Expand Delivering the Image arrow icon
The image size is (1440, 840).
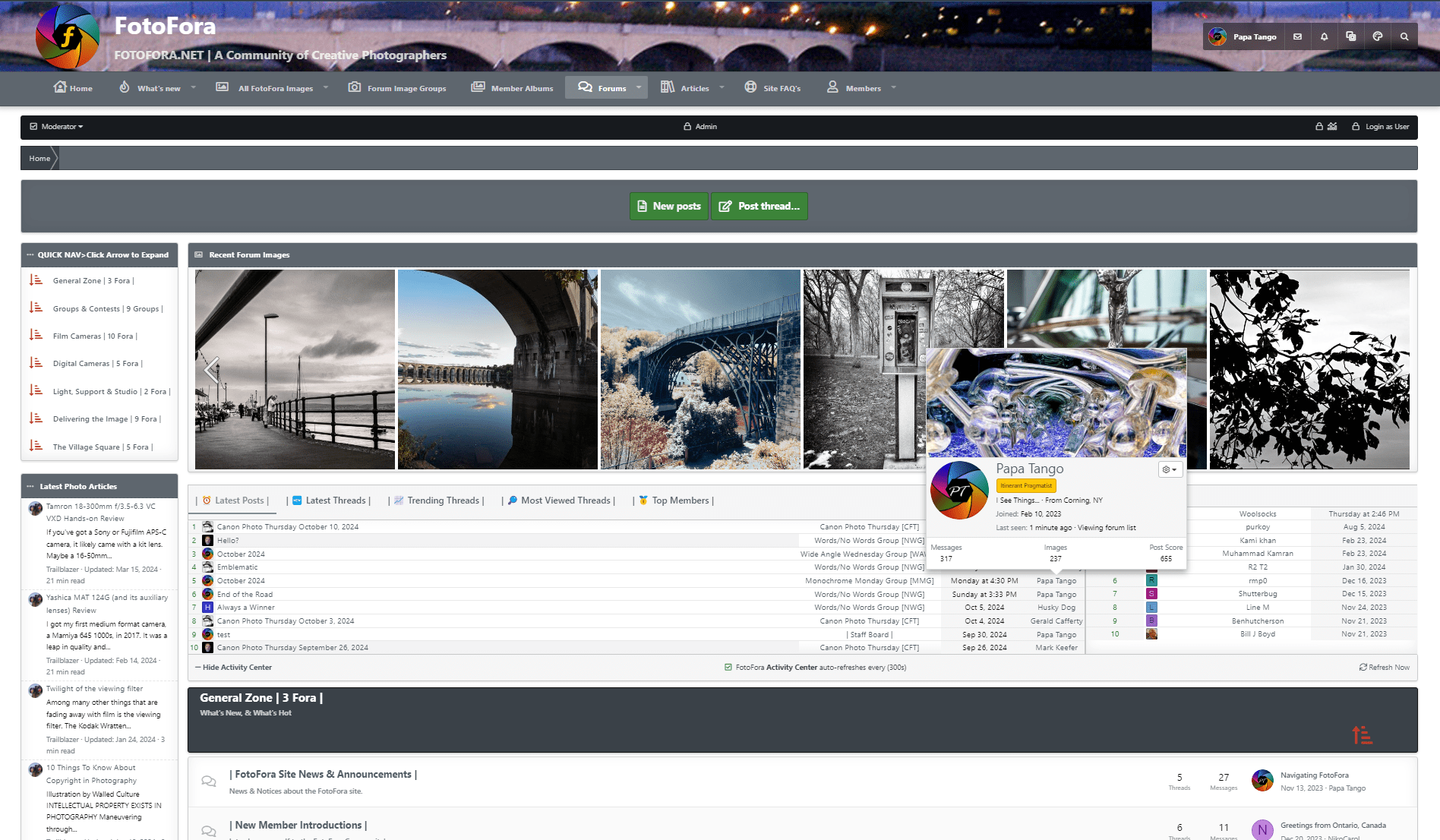[x=36, y=418]
